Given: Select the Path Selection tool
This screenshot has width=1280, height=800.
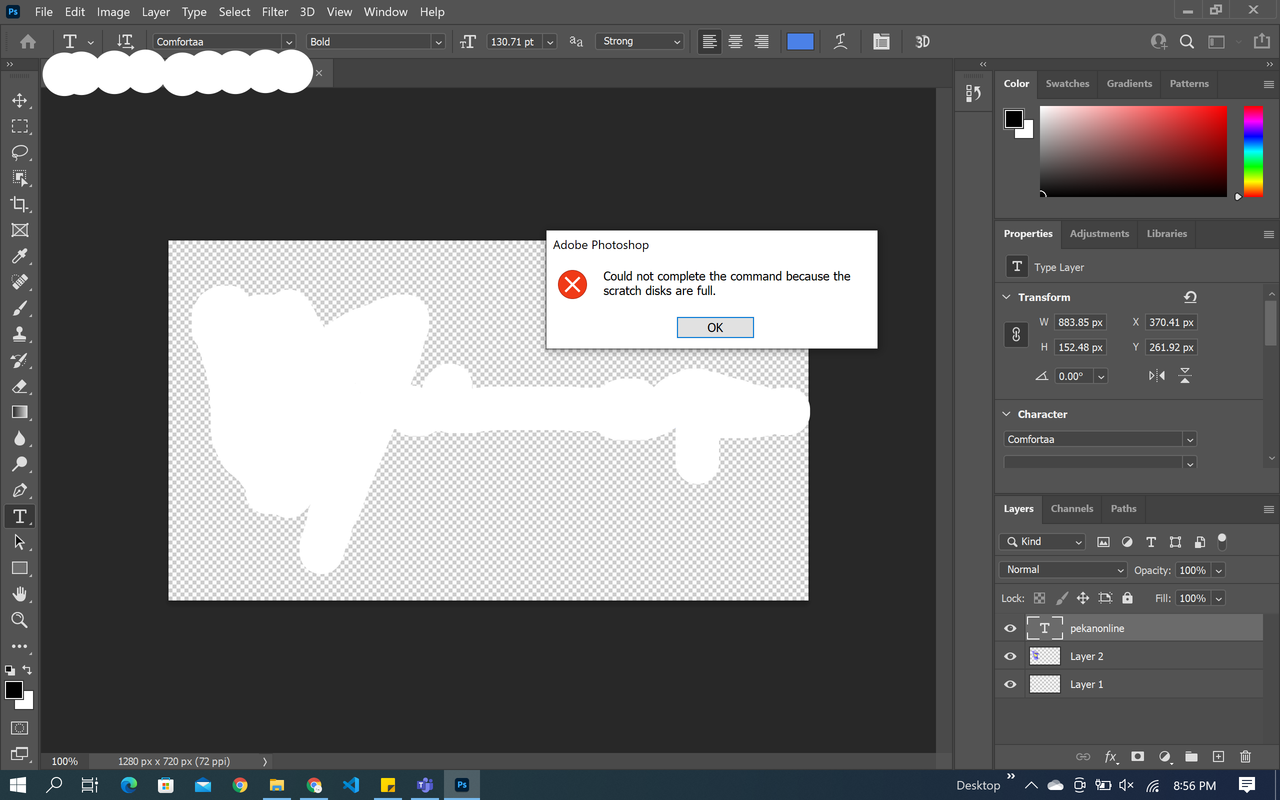Looking at the screenshot, I should 19,542.
